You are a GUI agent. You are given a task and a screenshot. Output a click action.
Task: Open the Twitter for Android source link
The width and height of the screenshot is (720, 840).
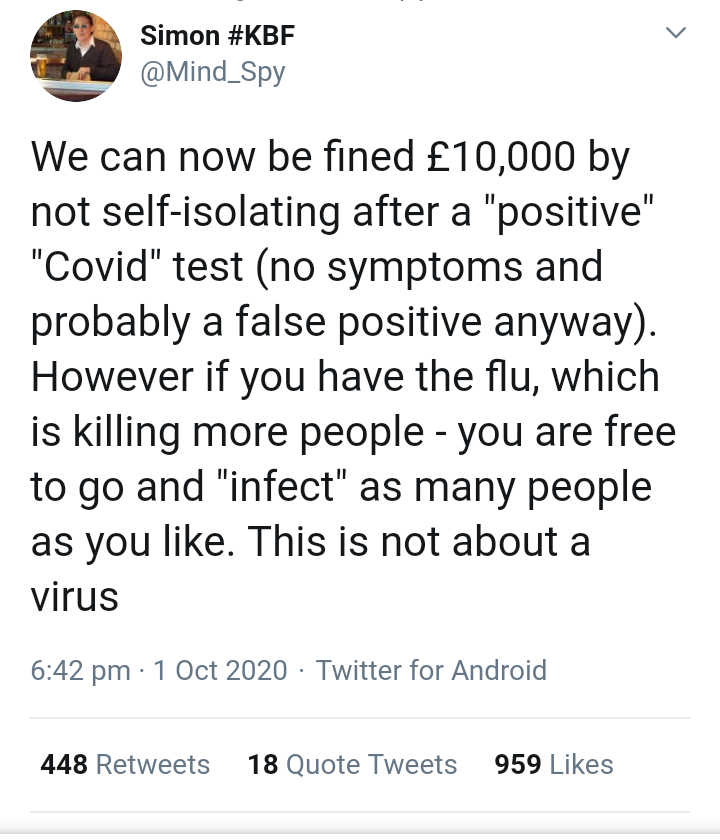431,670
